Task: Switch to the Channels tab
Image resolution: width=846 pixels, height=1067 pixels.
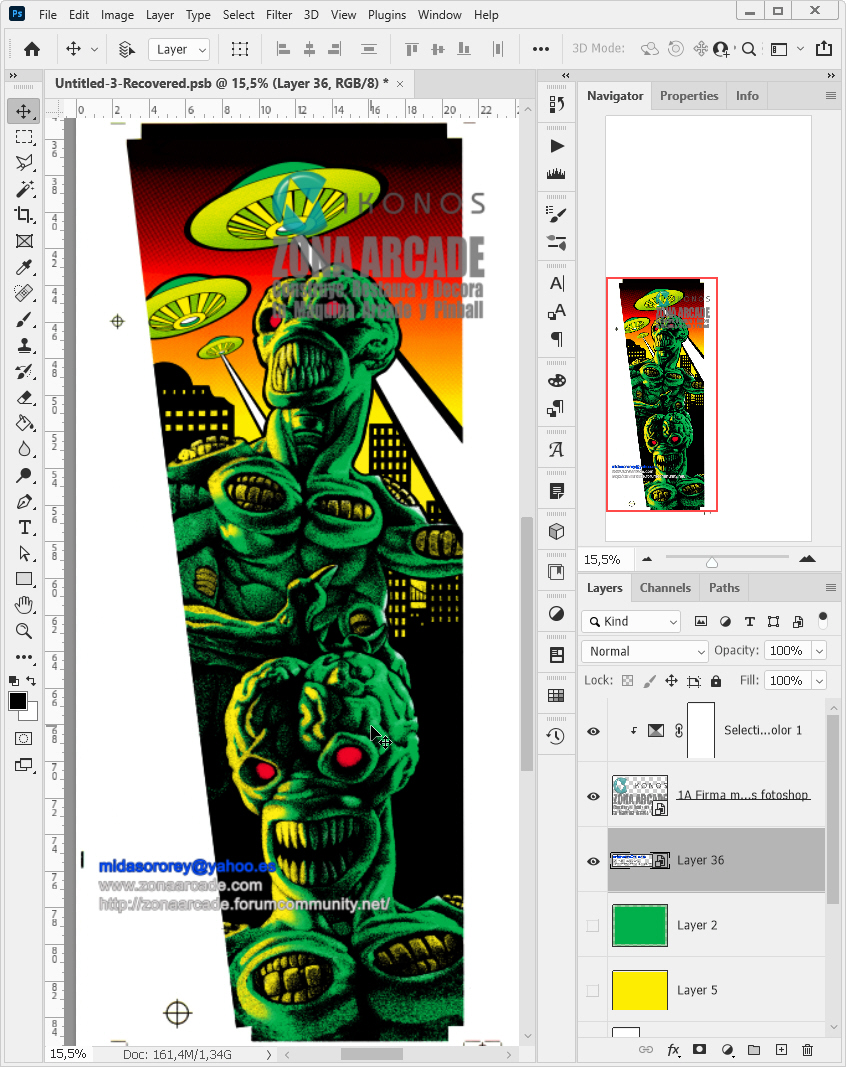Action: [x=664, y=587]
